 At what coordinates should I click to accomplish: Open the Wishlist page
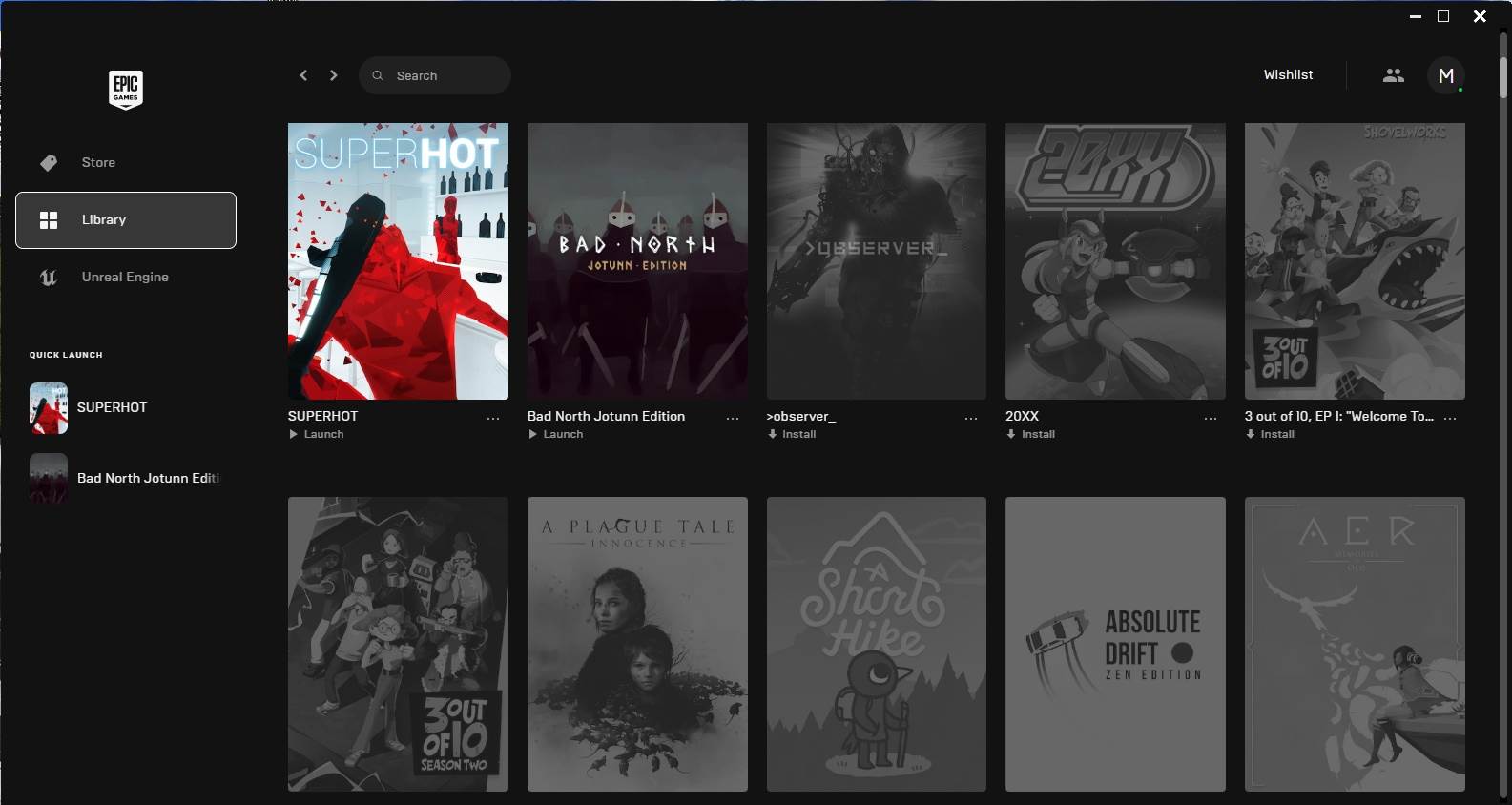click(1288, 75)
